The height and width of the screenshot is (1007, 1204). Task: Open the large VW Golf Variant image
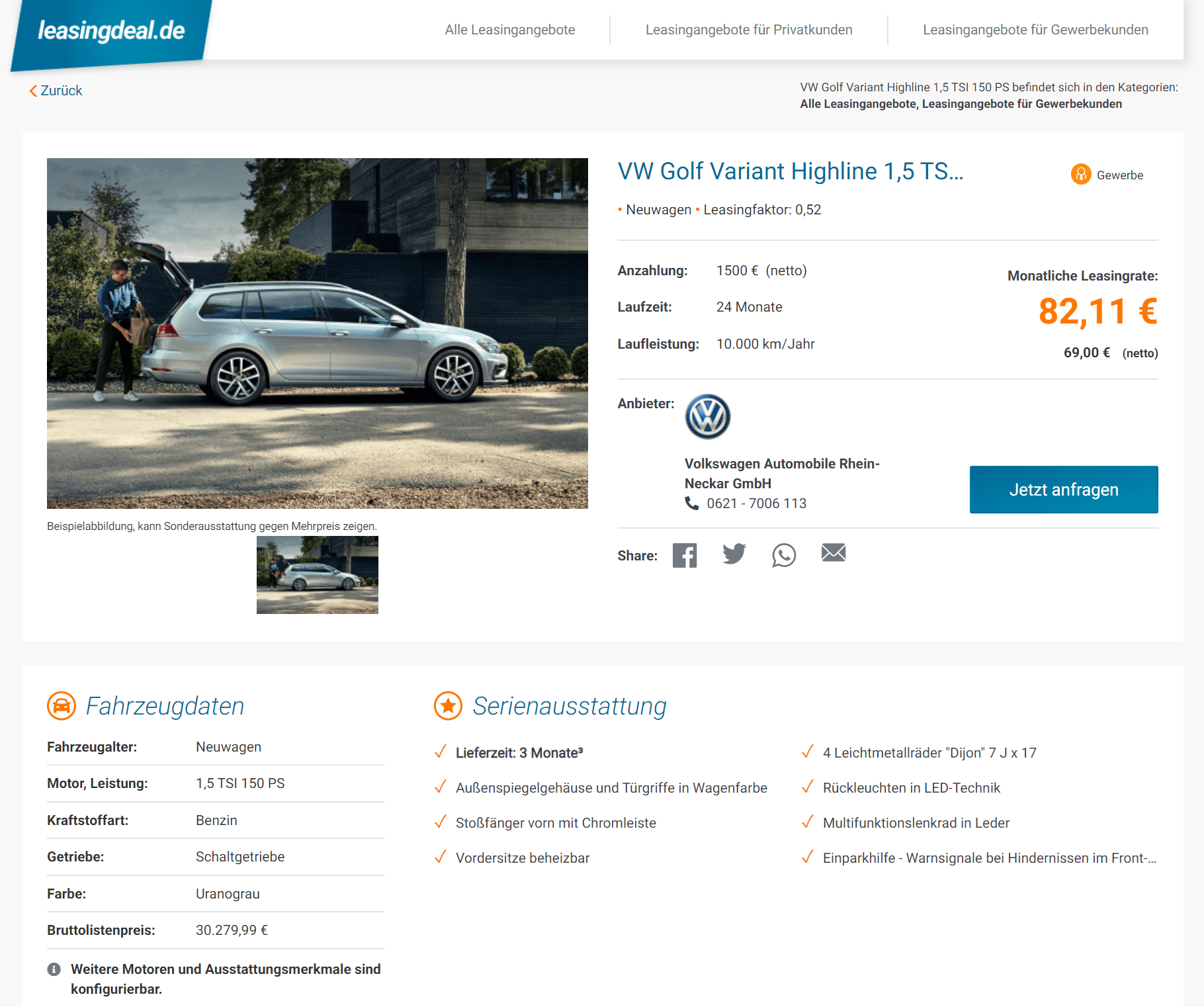click(318, 333)
